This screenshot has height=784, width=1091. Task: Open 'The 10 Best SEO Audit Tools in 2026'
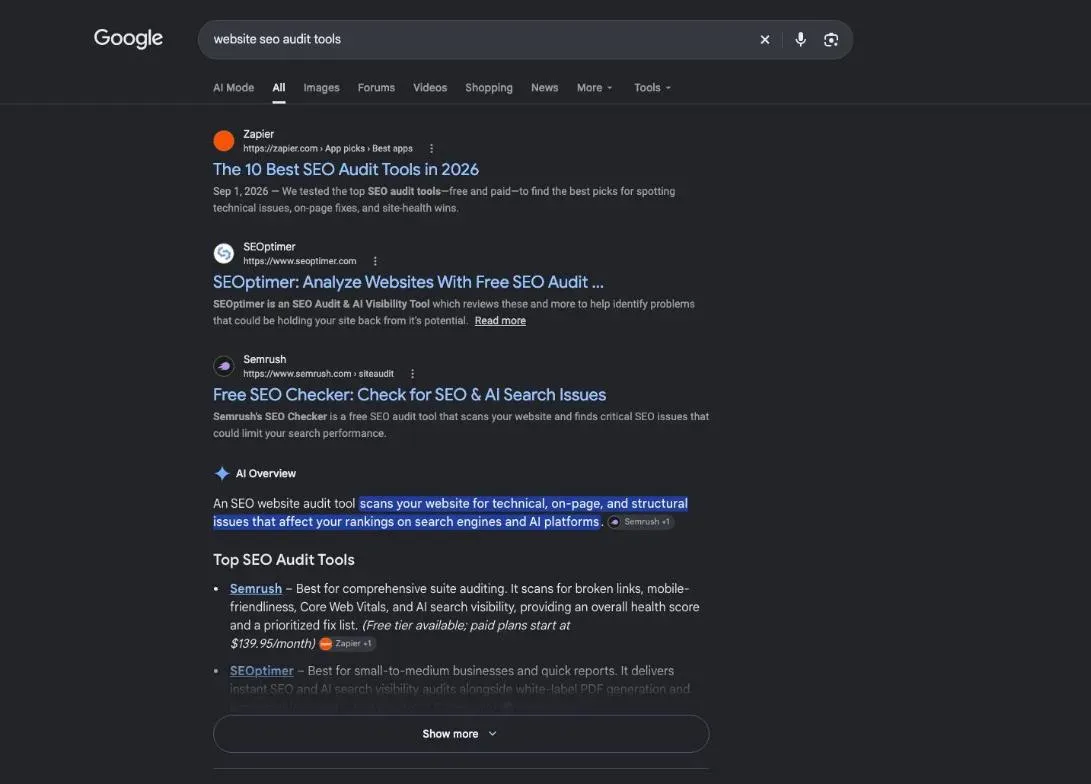346,169
